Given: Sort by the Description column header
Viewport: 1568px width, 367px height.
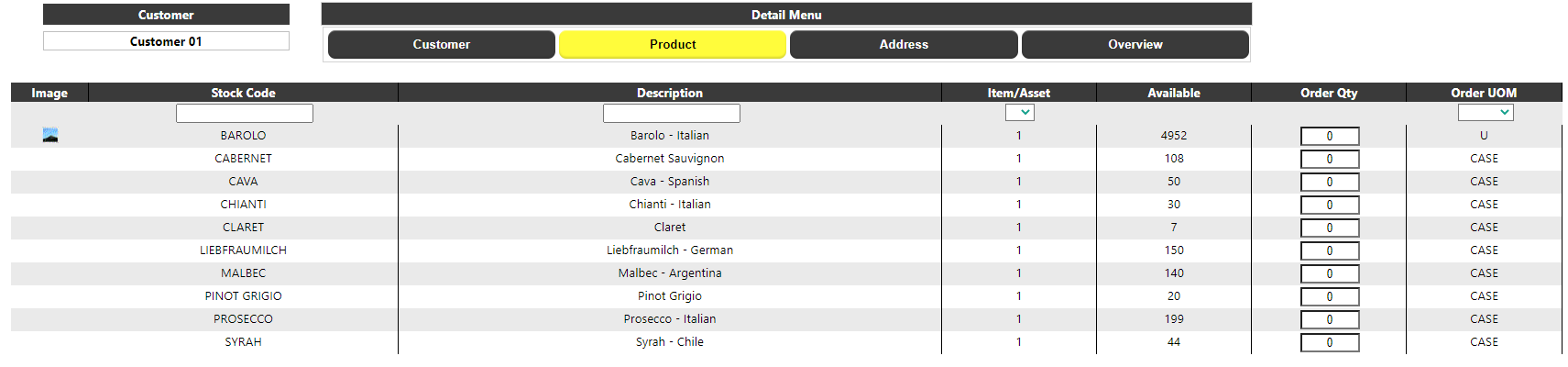Looking at the screenshot, I should coord(670,93).
